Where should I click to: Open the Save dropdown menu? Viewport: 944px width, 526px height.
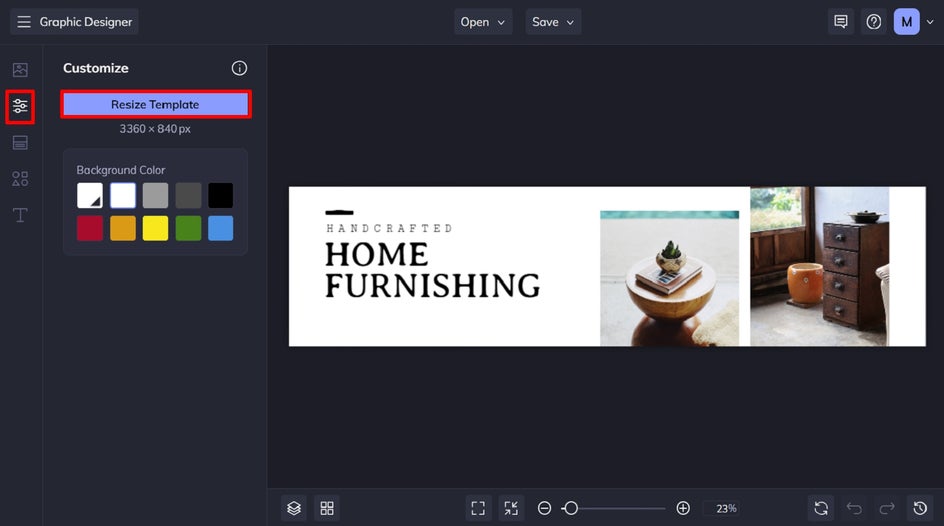pyautogui.click(x=553, y=22)
